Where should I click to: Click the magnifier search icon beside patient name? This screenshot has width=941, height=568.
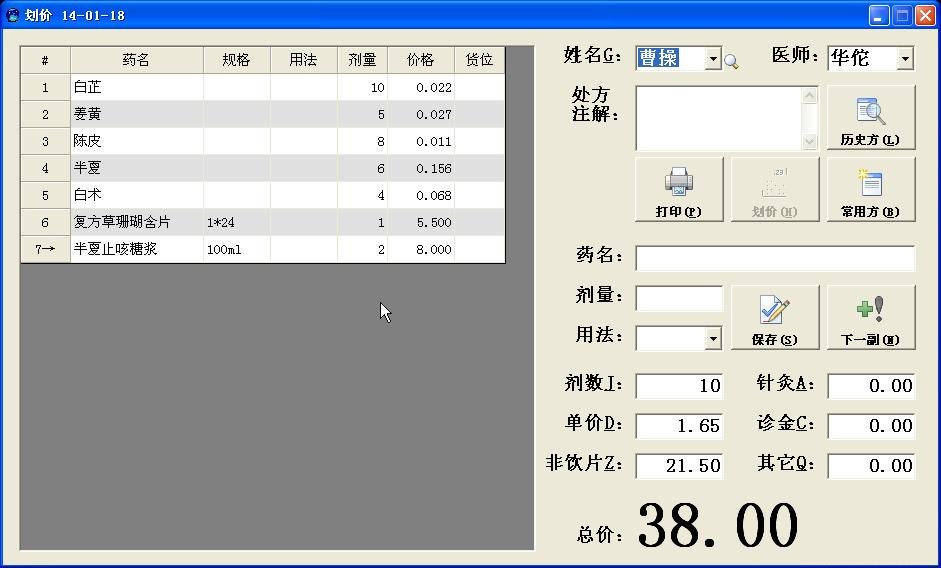click(x=731, y=60)
